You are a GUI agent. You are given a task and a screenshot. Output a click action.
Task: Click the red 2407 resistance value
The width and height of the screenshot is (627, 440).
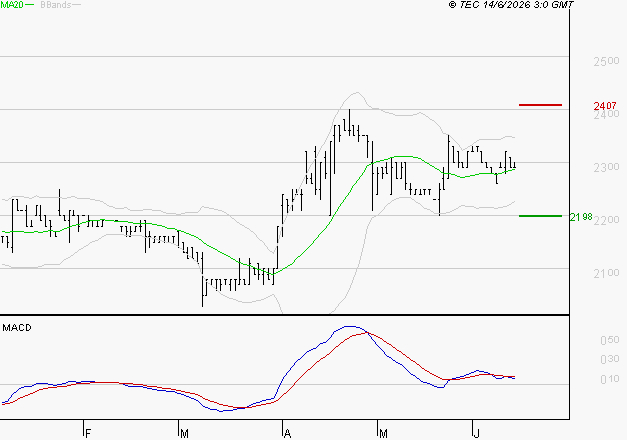coord(605,106)
